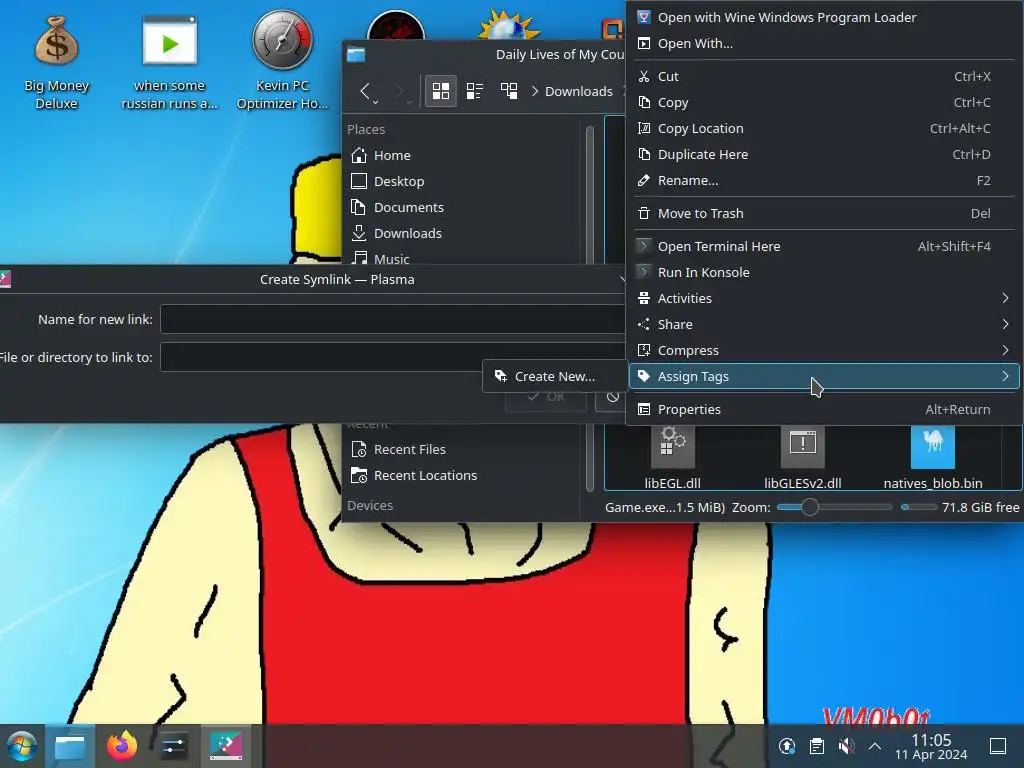1024x768 pixels.
Task: Launch Firefox from taskbar
Action: pyautogui.click(x=122, y=746)
